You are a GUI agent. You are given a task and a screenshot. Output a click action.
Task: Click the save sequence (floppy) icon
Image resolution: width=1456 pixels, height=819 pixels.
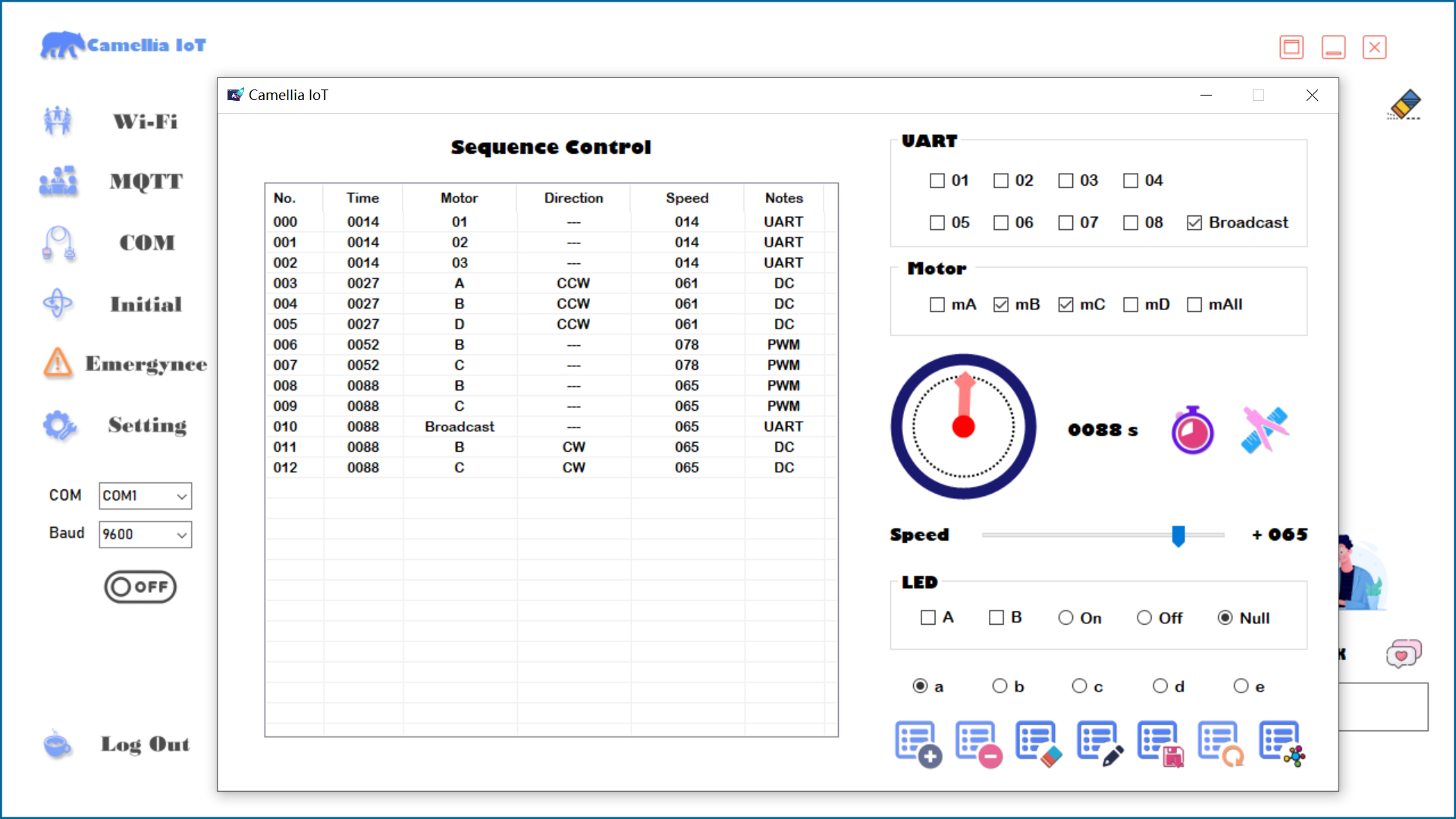pos(1160,744)
